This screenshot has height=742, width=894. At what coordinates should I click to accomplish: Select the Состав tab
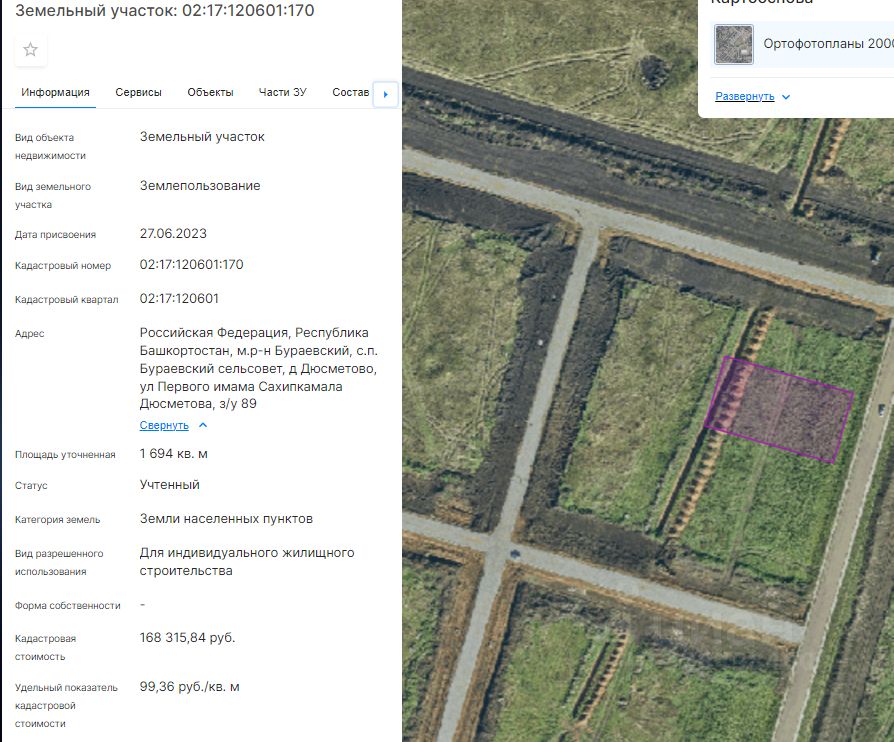pyautogui.click(x=351, y=92)
